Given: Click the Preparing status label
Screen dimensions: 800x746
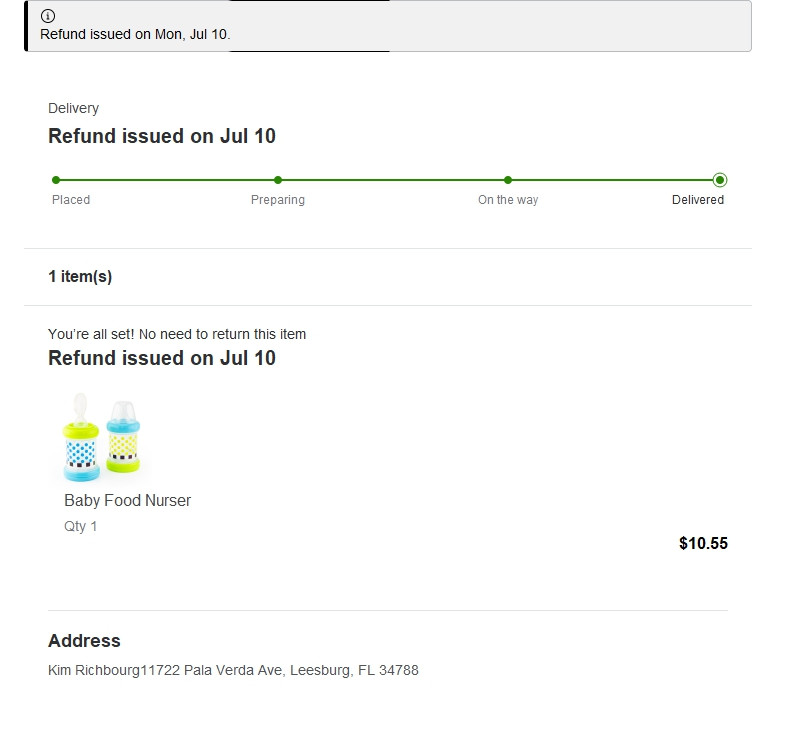Looking at the screenshot, I should tap(278, 200).
